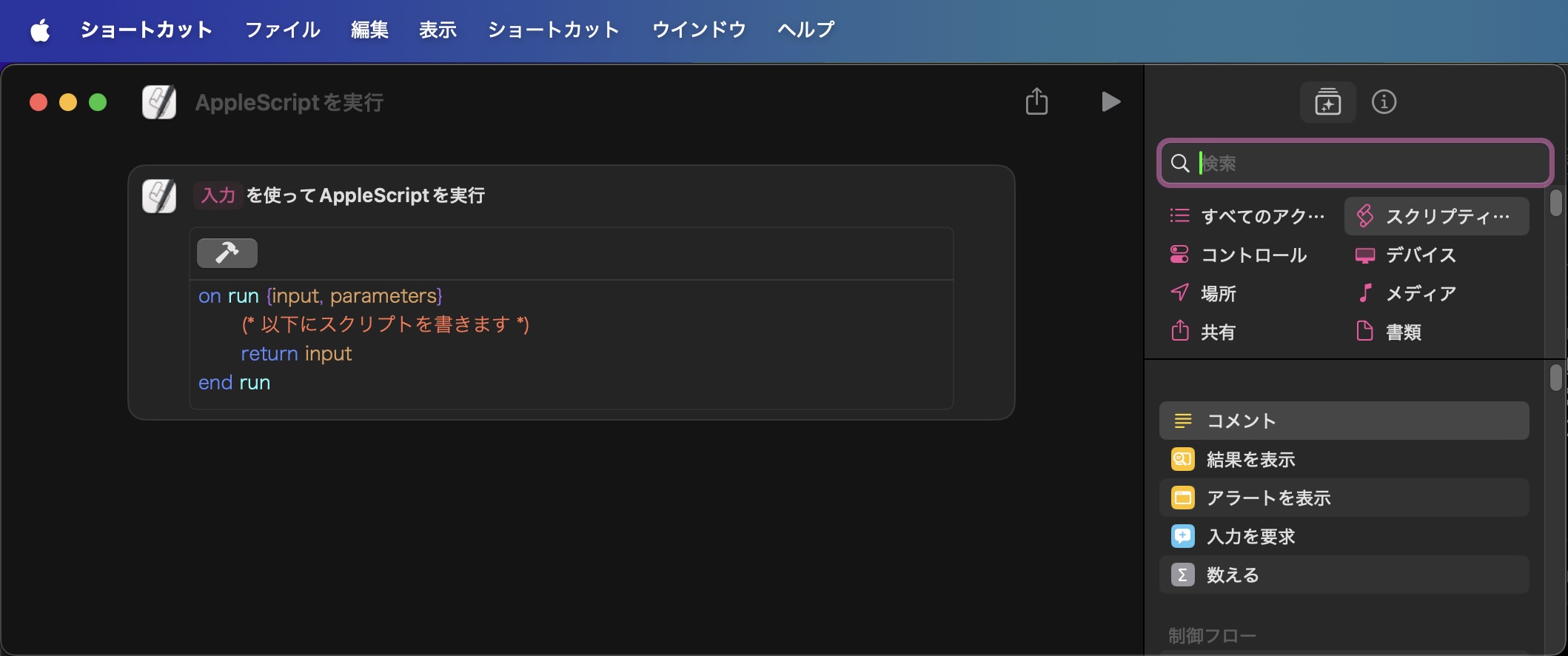The height and width of the screenshot is (656, 1568).
Task: Open the 表示 menu
Action: tap(438, 30)
